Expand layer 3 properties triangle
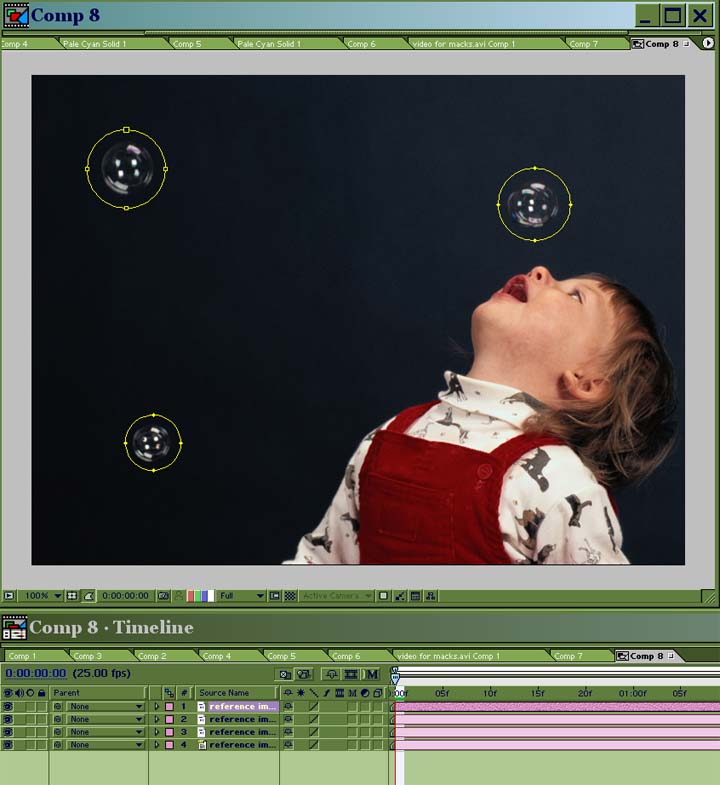720x785 pixels. click(157, 732)
